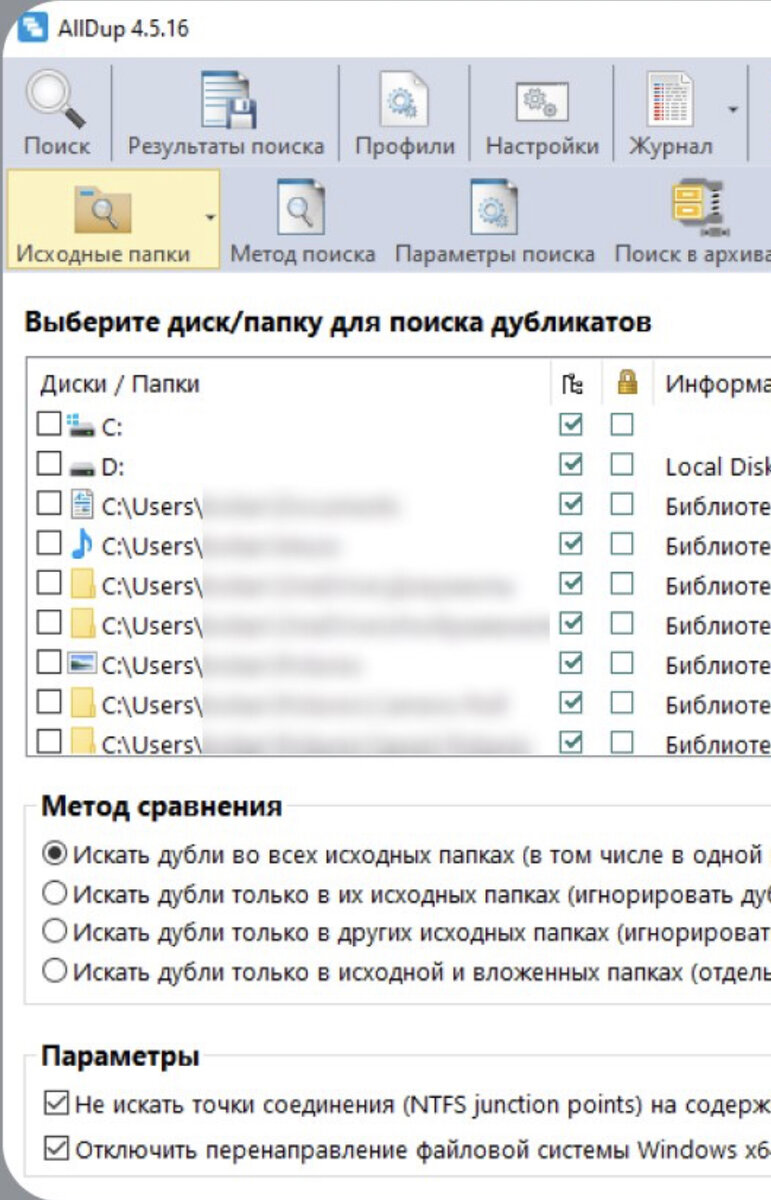Toggle subfolder scan checkbox for D: drive
The width and height of the screenshot is (771, 1200).
[x=571, y=465]
